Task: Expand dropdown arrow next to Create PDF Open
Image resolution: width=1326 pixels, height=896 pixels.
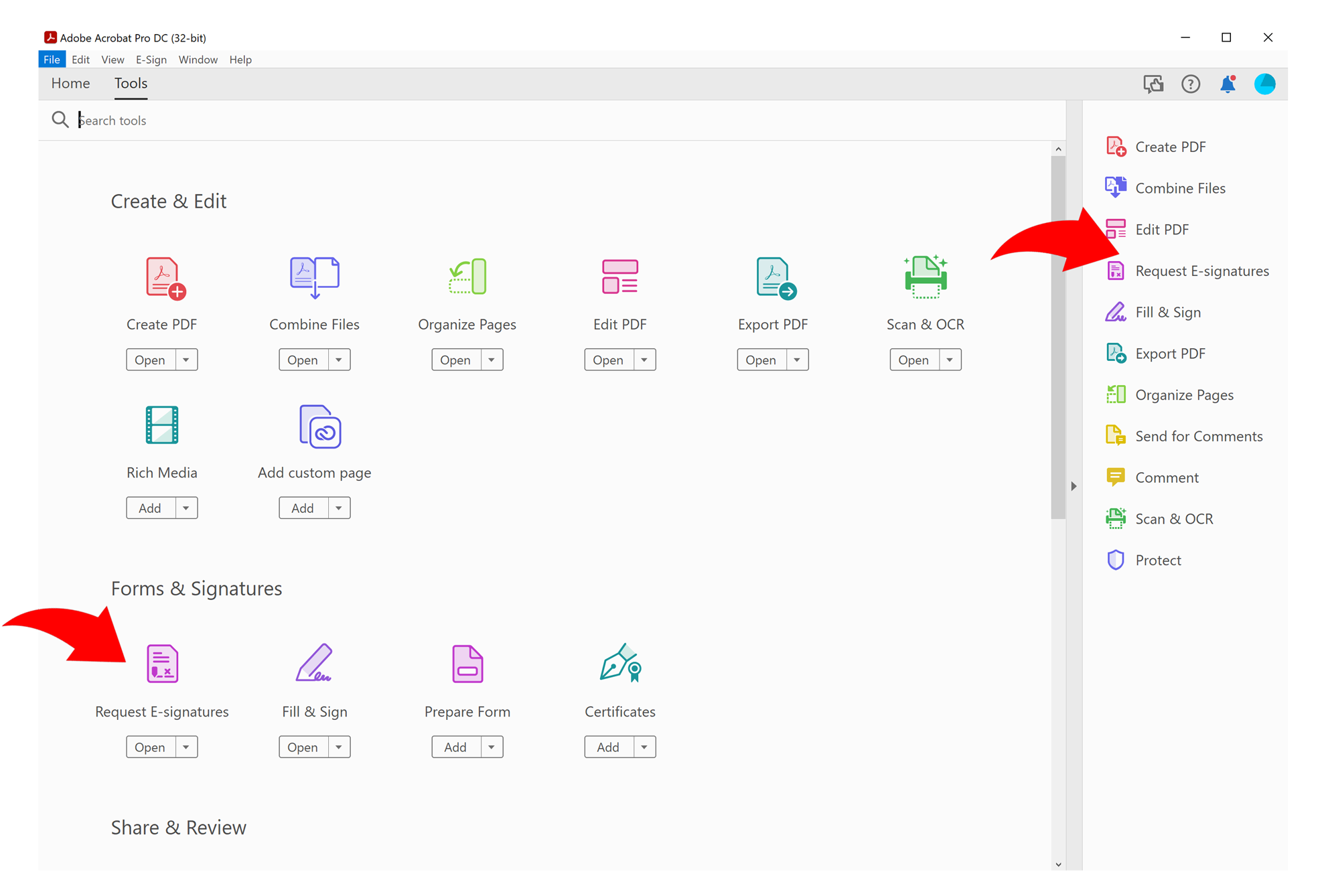Action: click(186, 360)
